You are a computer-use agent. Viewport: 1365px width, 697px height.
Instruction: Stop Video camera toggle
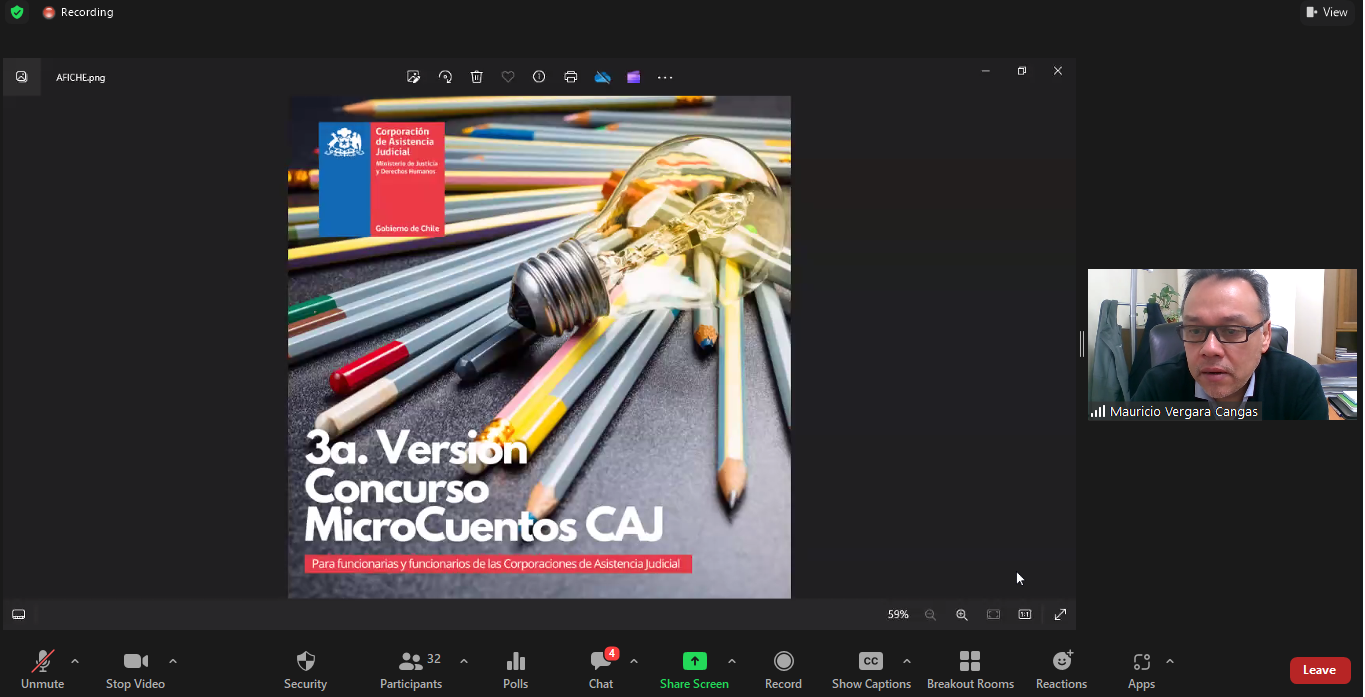point(135,670)
